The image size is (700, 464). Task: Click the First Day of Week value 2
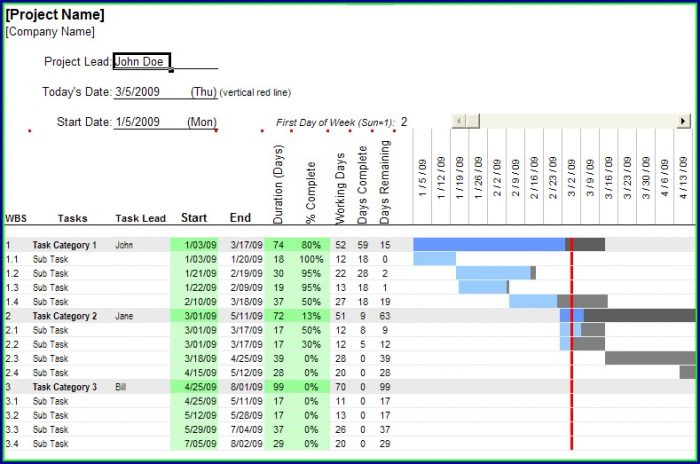pyautogui.click(x=404, y=122)
